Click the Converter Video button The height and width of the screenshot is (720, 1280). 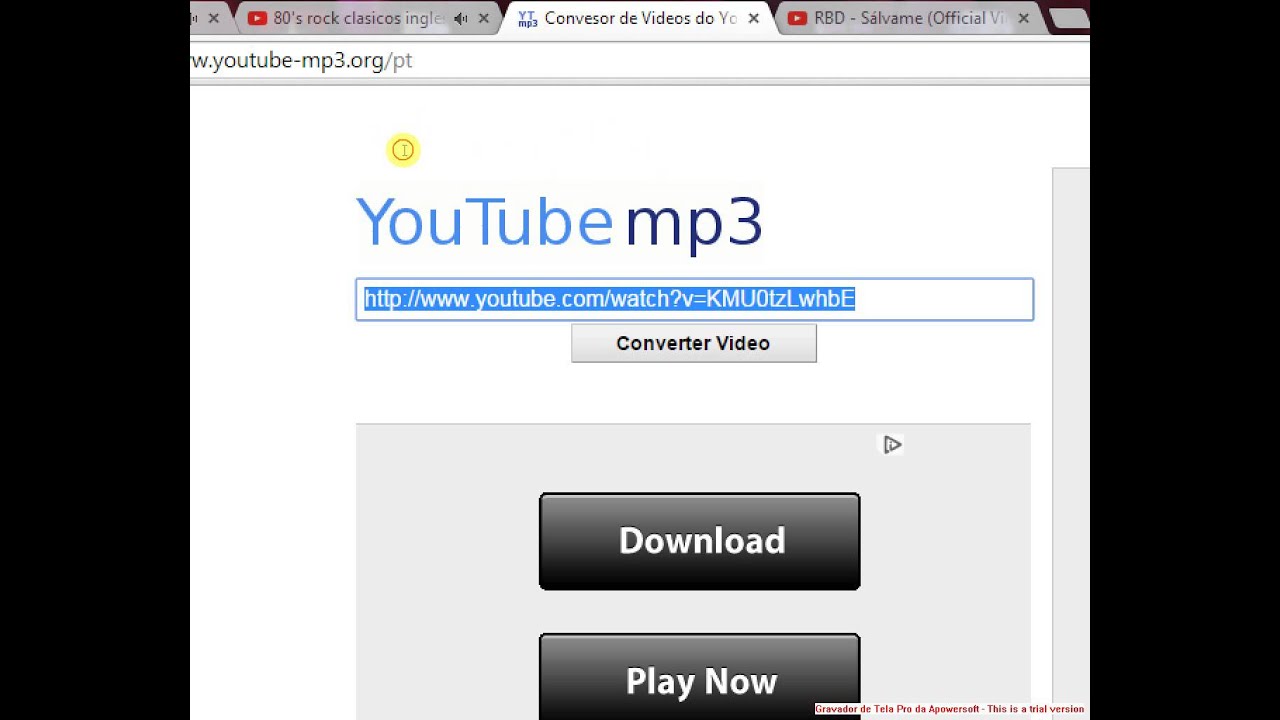click(x=693, y=343)
